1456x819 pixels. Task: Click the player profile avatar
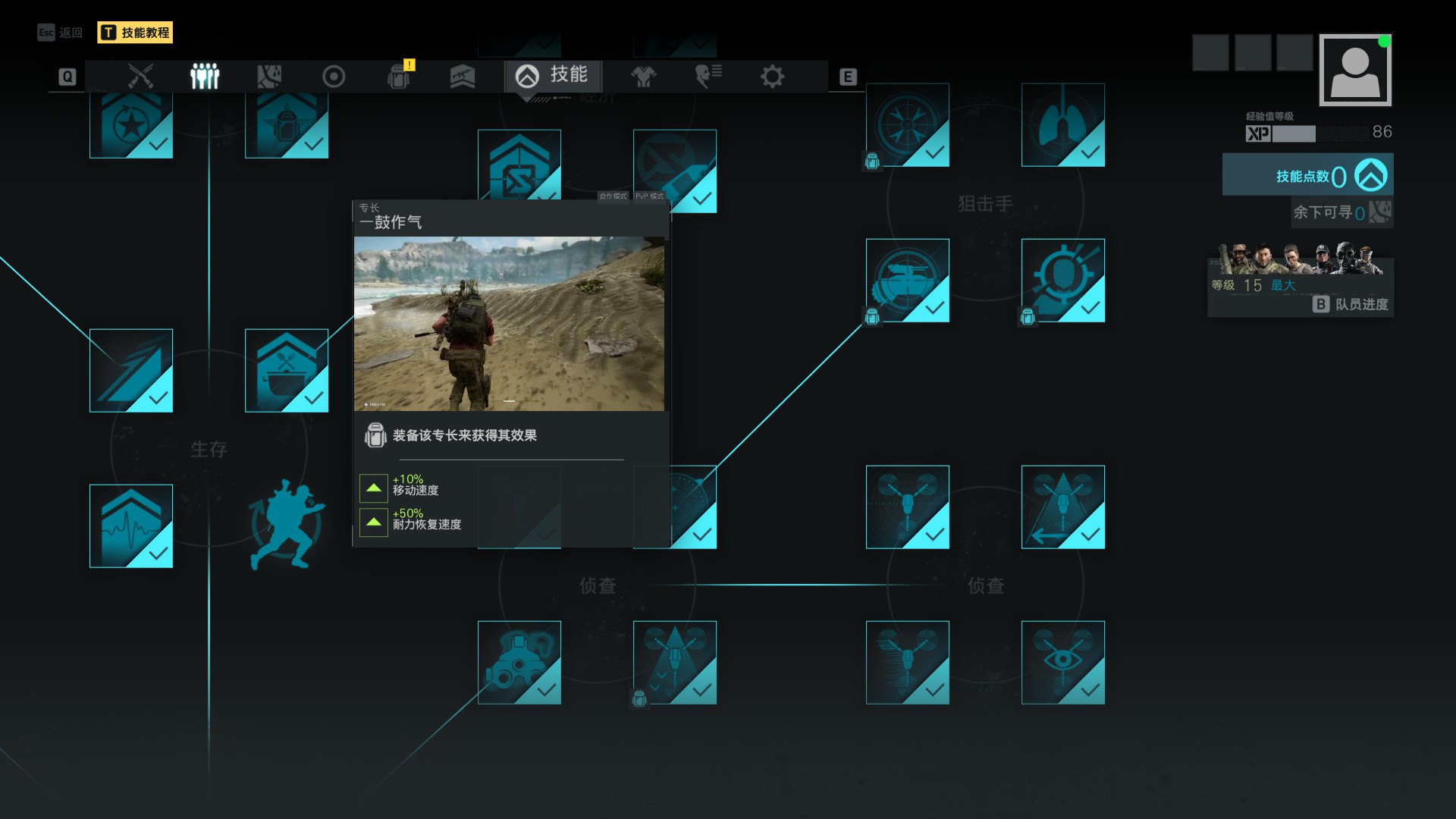pyautogui.click(x=1354, y=71)
